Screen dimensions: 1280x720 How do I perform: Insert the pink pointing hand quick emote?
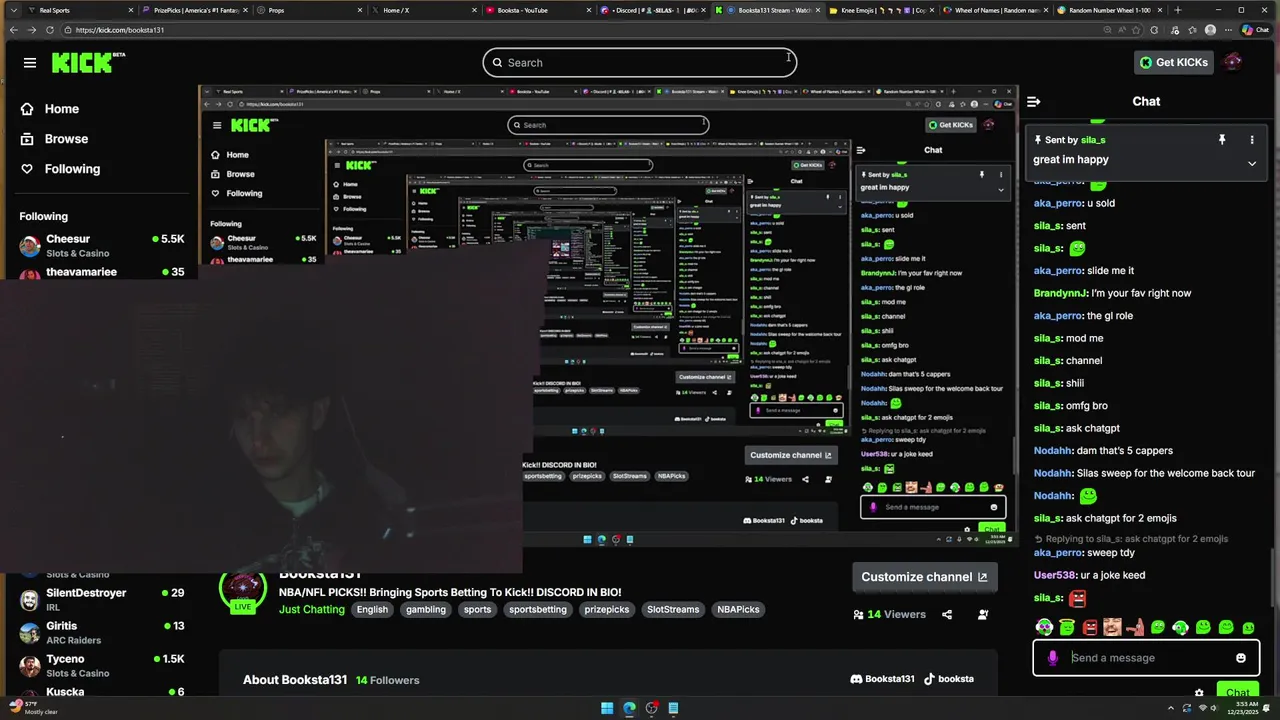[x=1135, y=627]
